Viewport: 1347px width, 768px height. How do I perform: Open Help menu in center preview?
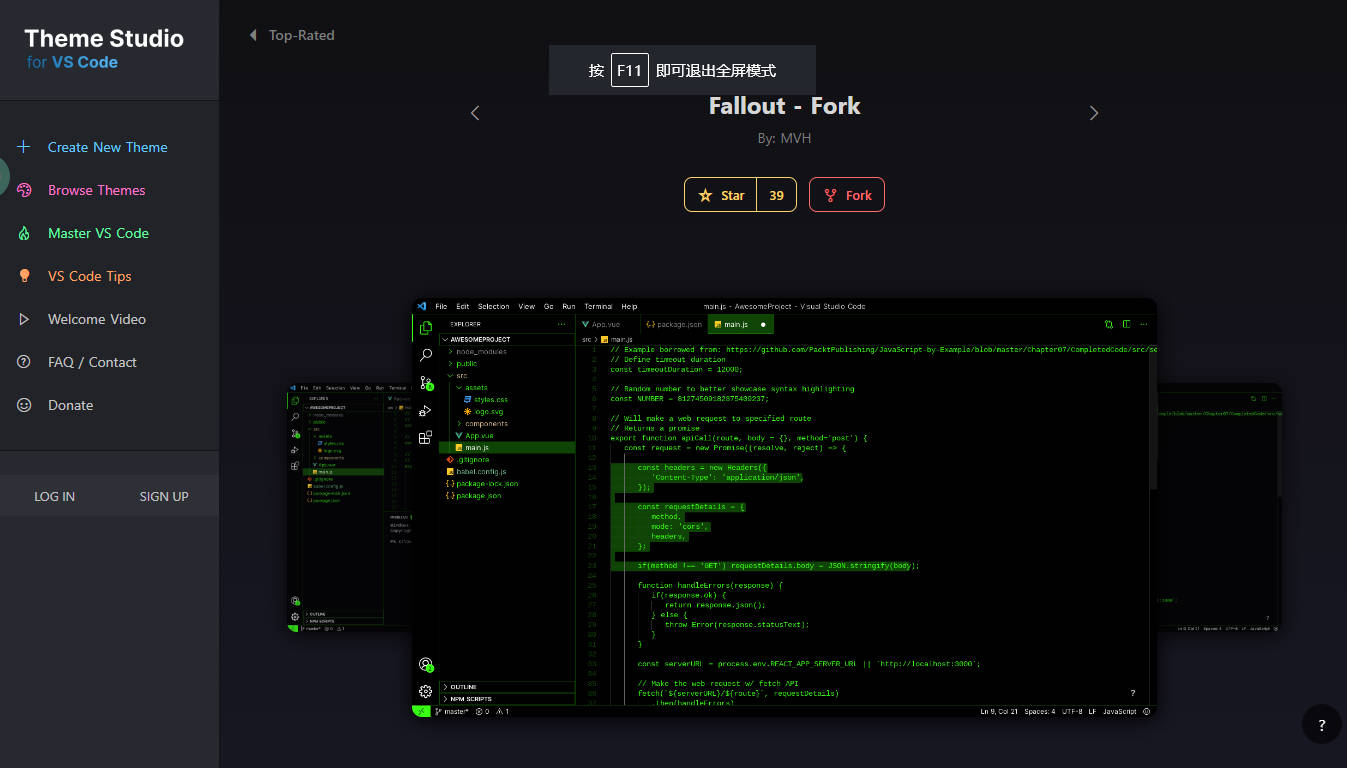(629, 306)
